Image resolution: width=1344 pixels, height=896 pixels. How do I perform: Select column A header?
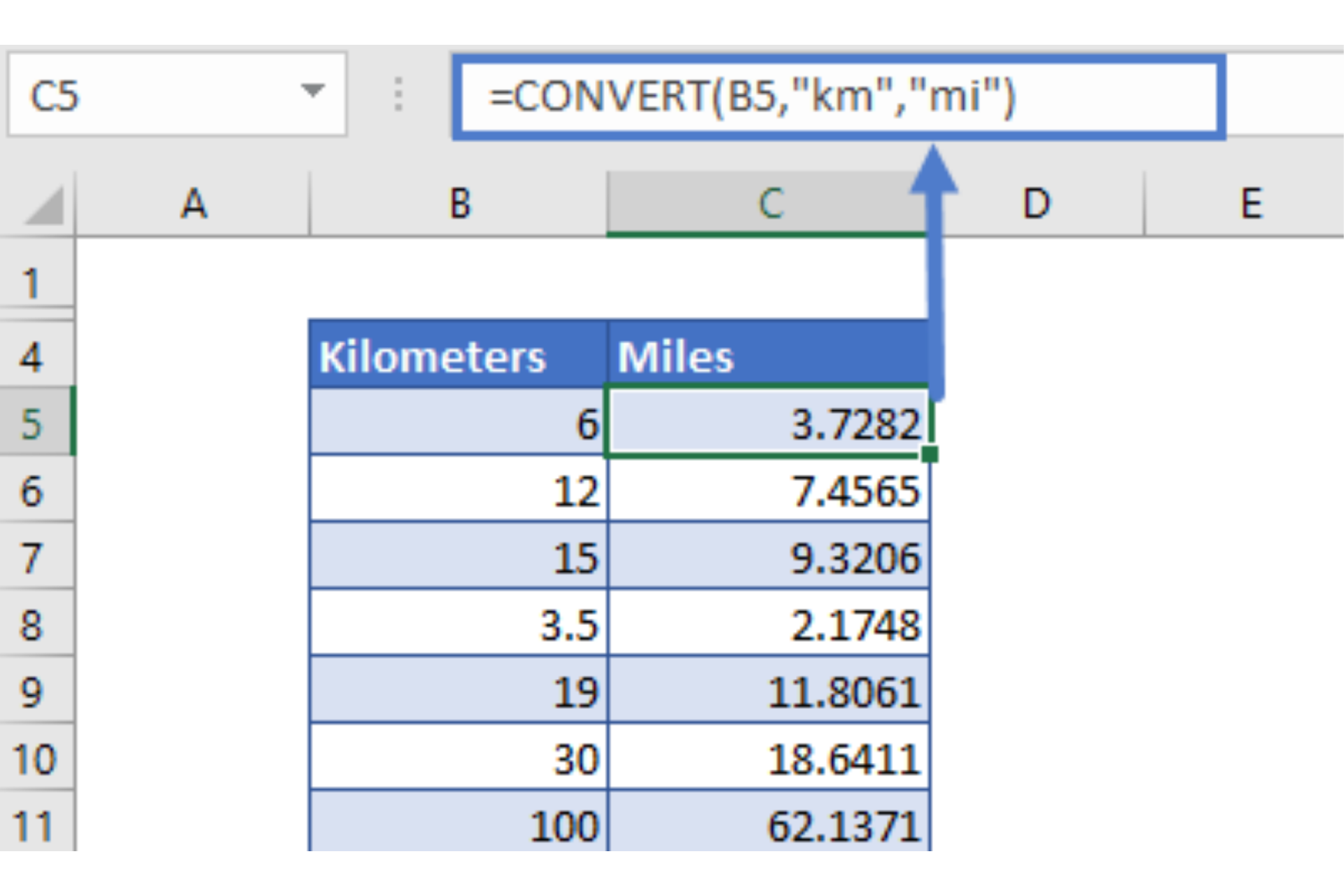click(x=193, y=204)
